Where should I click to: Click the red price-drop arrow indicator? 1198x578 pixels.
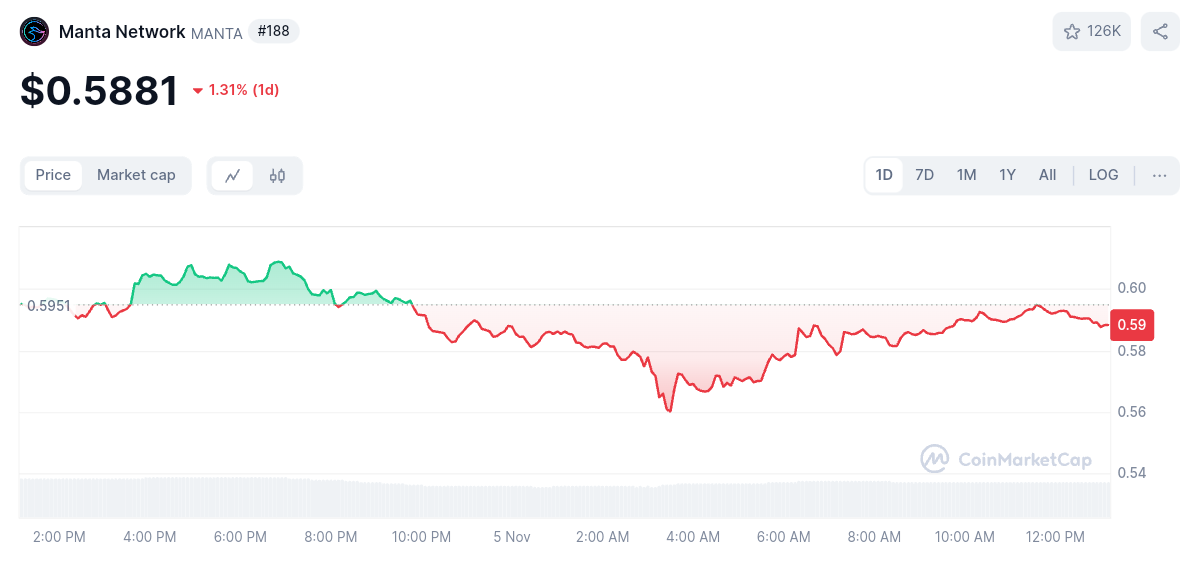[x=197, y=90]
